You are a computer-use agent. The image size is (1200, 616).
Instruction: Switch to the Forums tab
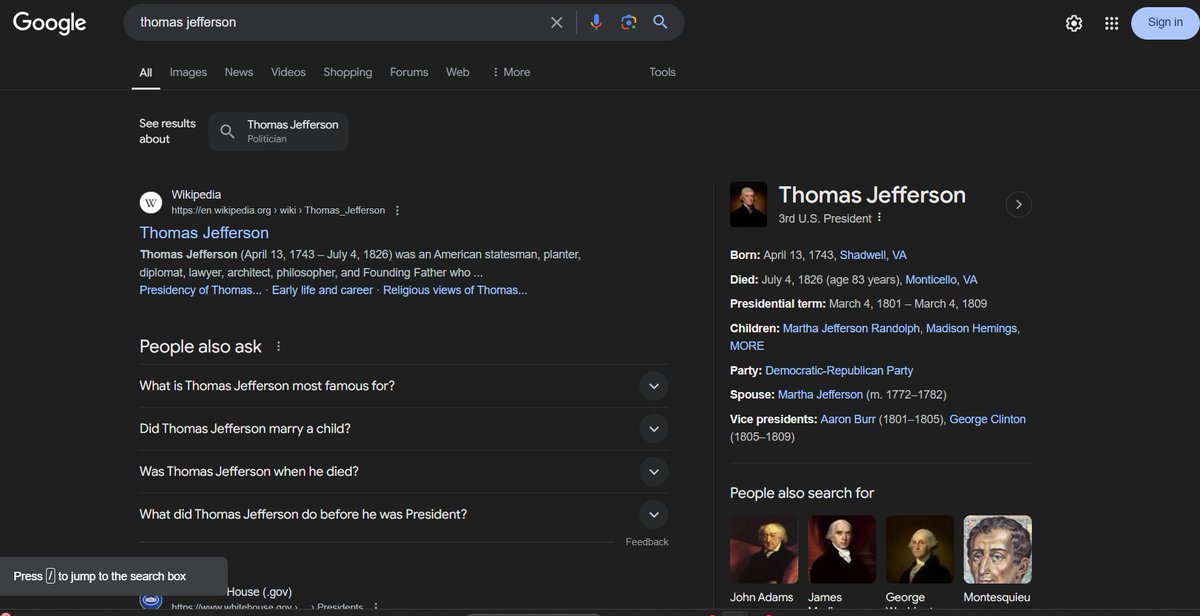(409, 72)
